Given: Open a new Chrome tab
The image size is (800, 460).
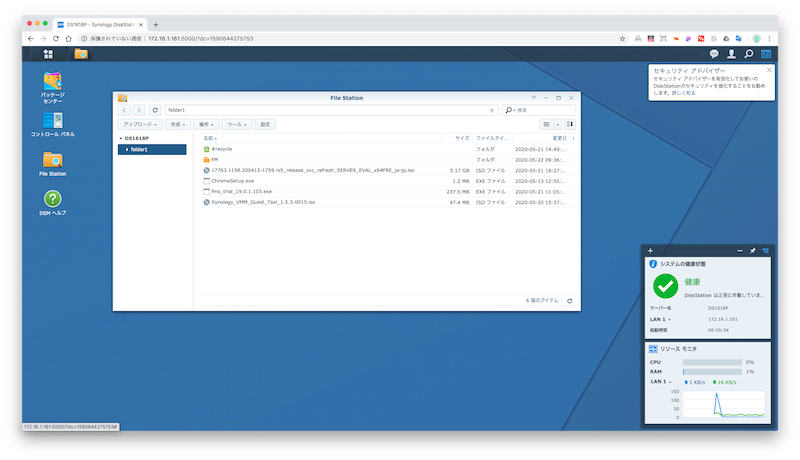Looking at the screenshot, I should (x=156, y=24).
